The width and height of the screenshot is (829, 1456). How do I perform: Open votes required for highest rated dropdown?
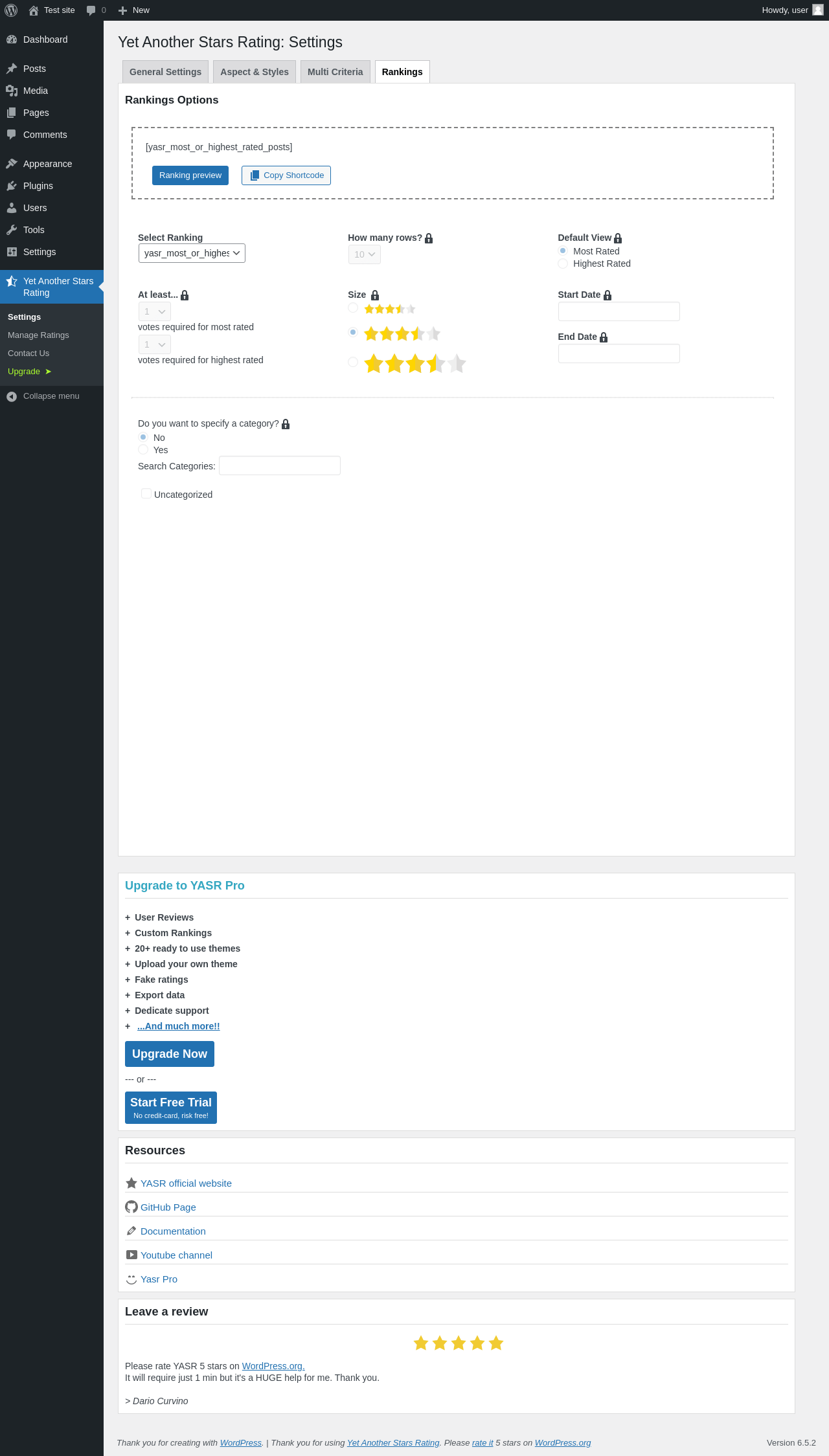pyautogui.click(x=155, y=344)
